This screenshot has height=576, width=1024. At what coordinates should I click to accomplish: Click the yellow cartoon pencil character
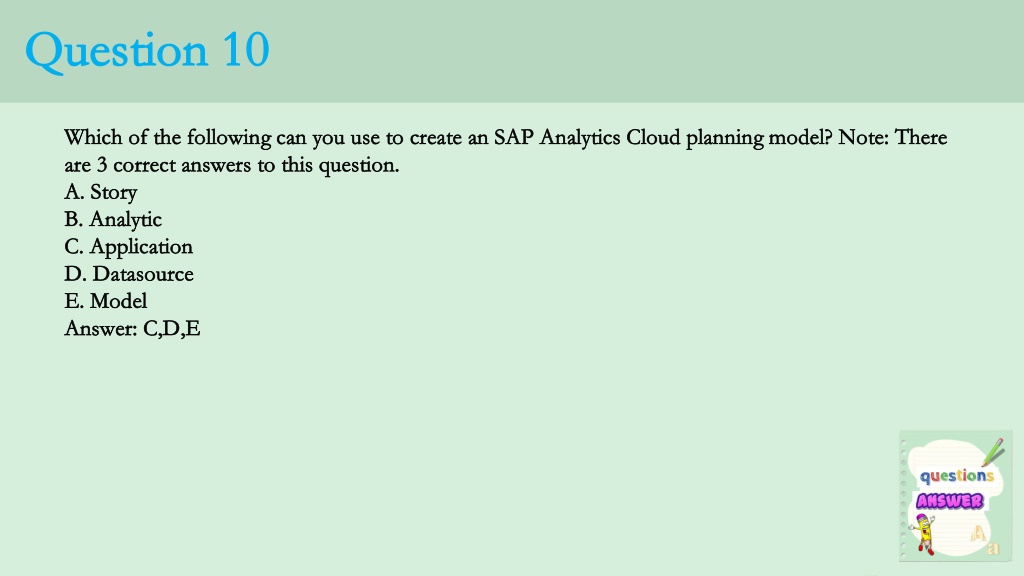923,534
